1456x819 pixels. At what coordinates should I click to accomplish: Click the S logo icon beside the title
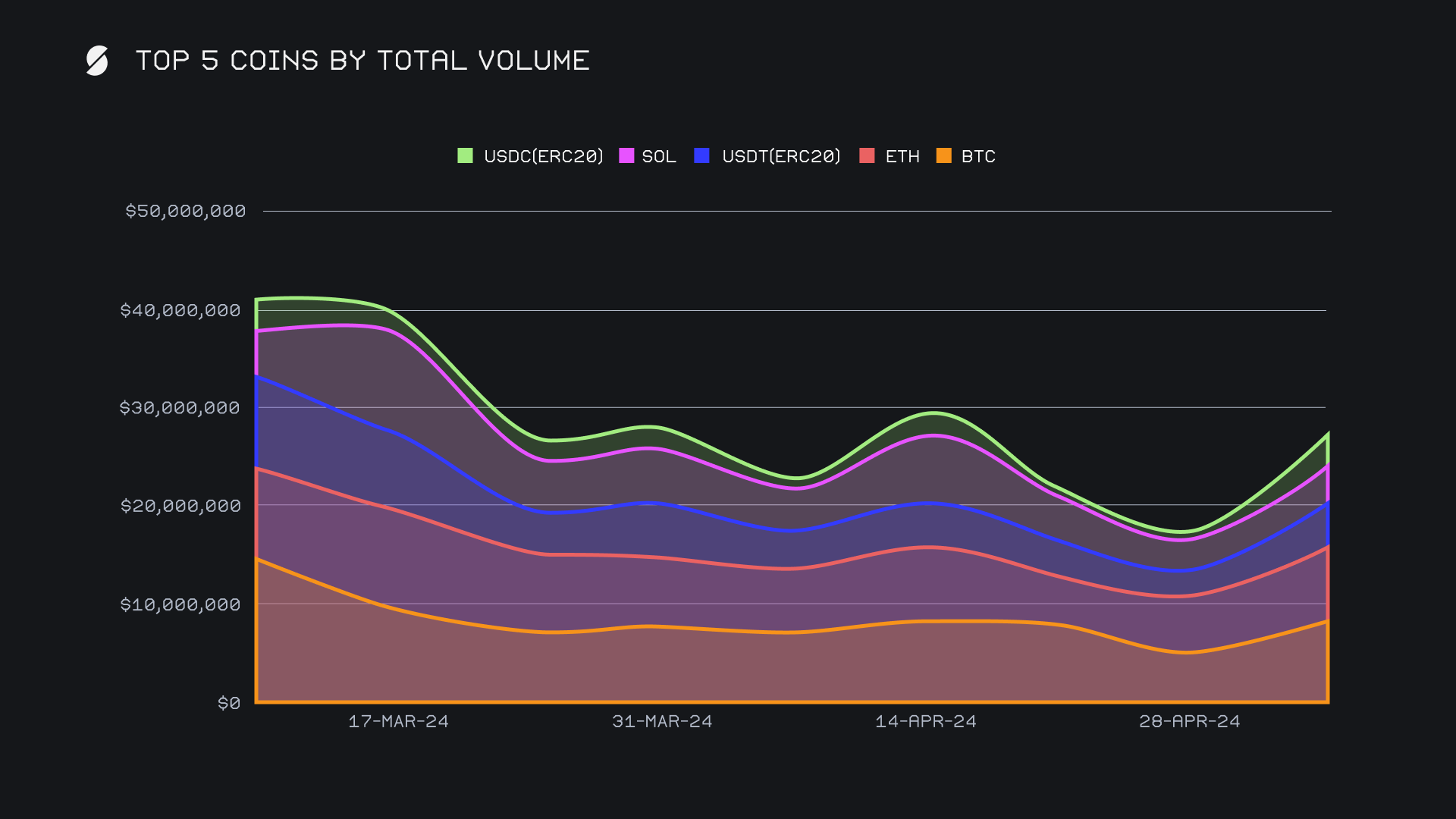[97, 61]
